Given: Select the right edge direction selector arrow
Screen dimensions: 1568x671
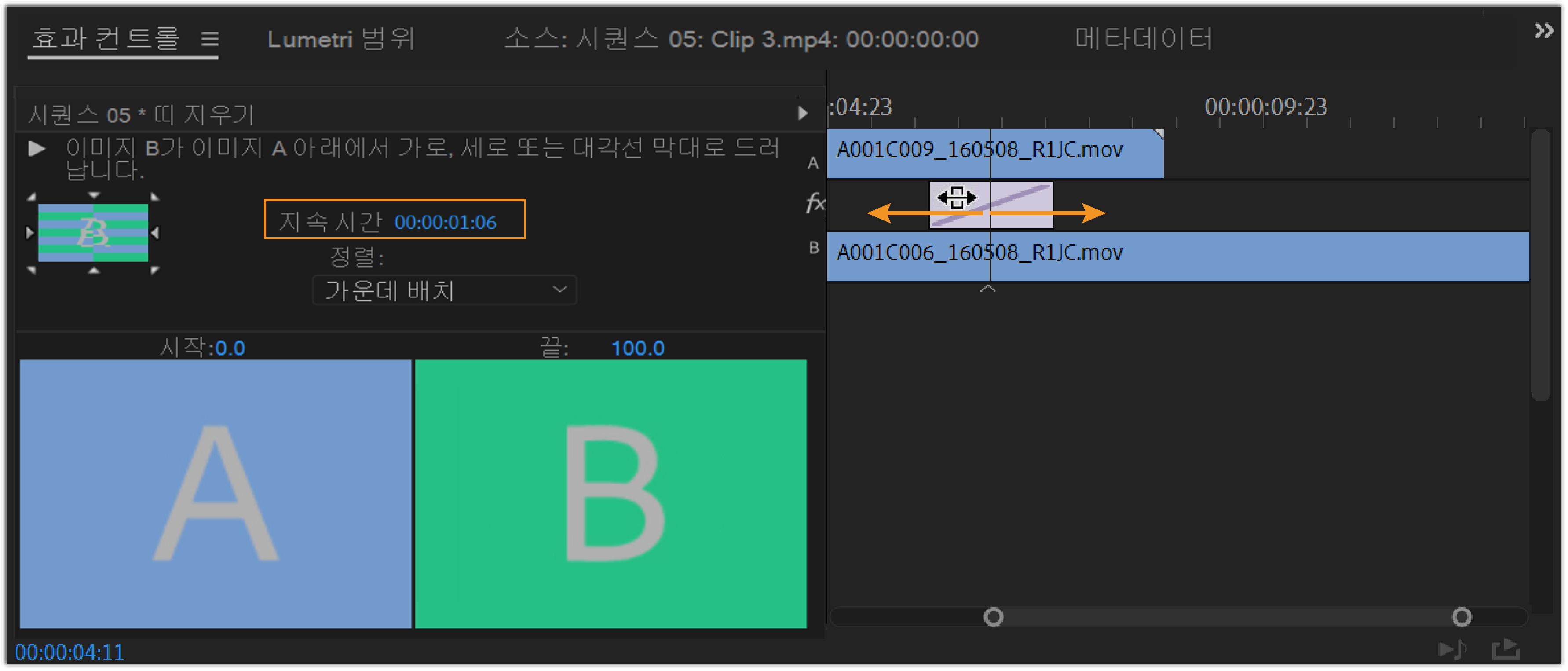Looking at the screenshot, I should point(155,233).
